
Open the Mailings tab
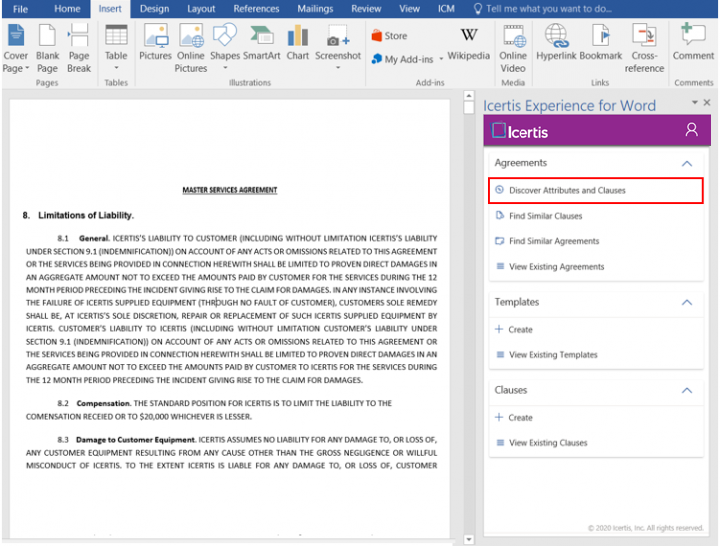(315, 9)
